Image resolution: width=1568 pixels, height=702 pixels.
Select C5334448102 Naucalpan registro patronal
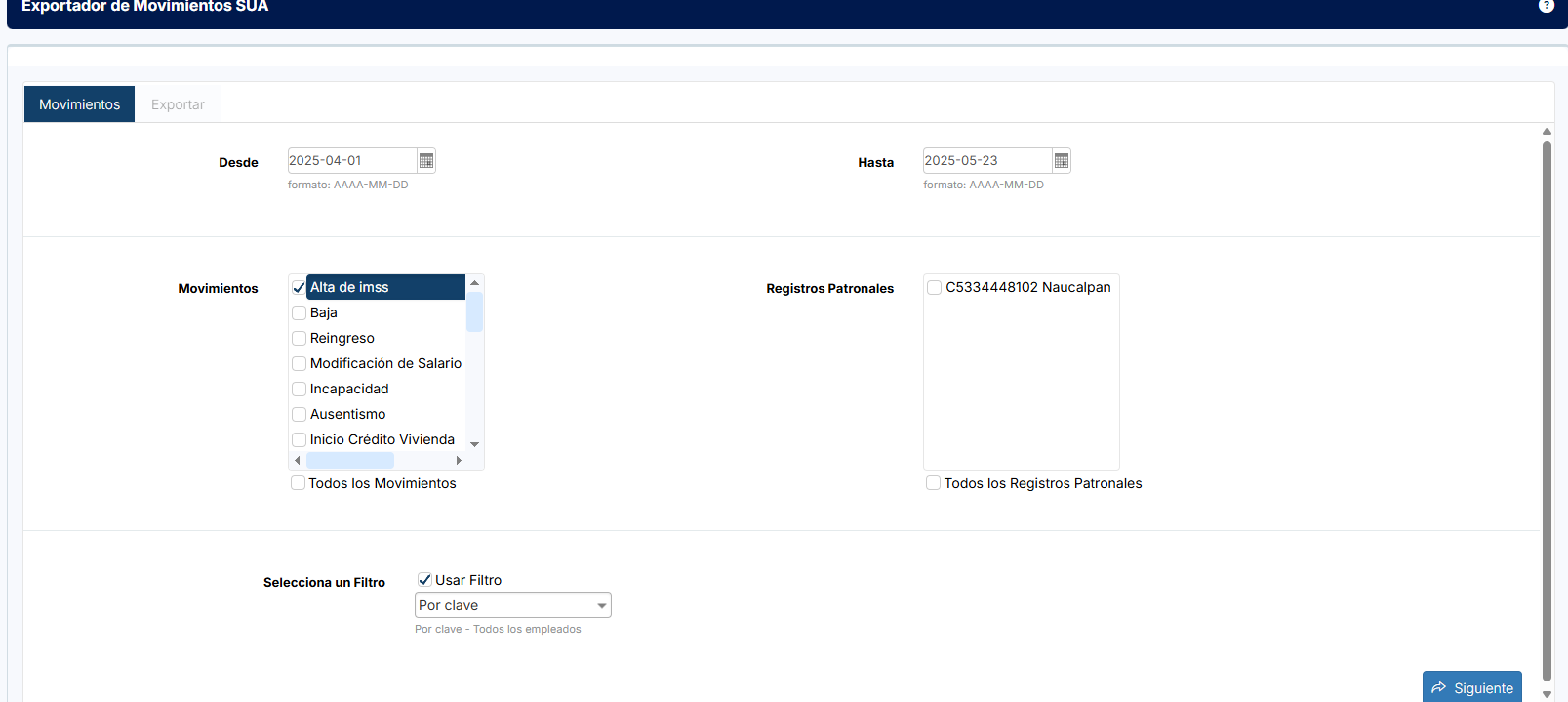935,288
